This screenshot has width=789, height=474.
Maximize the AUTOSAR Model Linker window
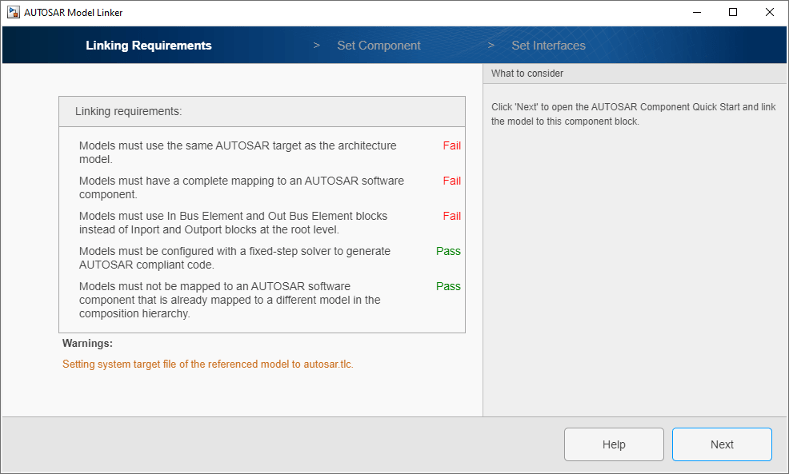733,12
